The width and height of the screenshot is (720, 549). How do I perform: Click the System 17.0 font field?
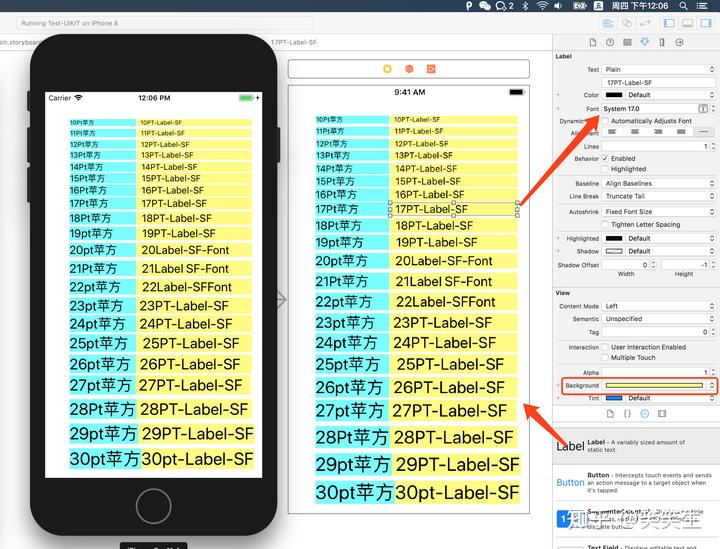(x=650, y=109)
